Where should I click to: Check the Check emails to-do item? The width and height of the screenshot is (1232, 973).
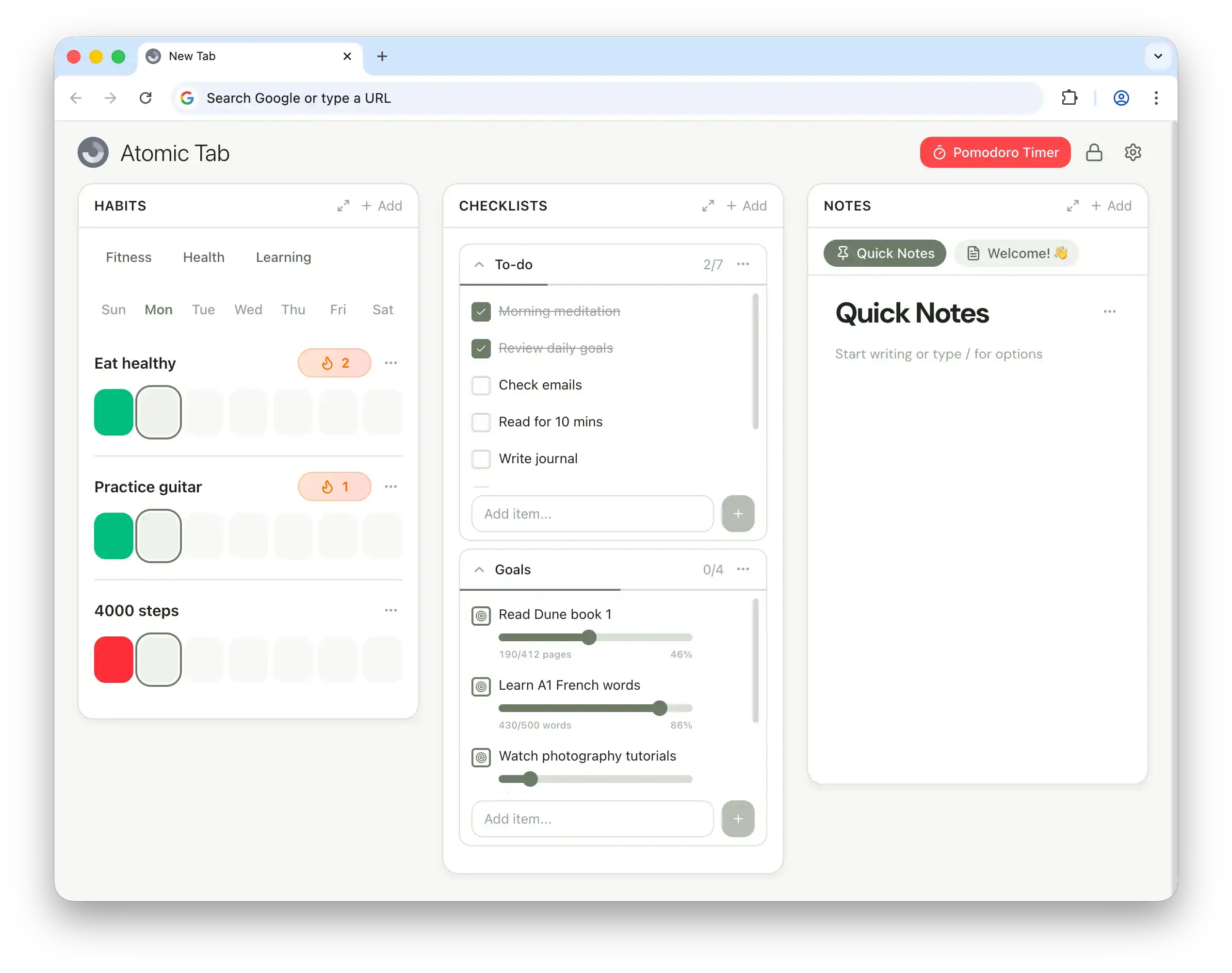pos(481,385)
